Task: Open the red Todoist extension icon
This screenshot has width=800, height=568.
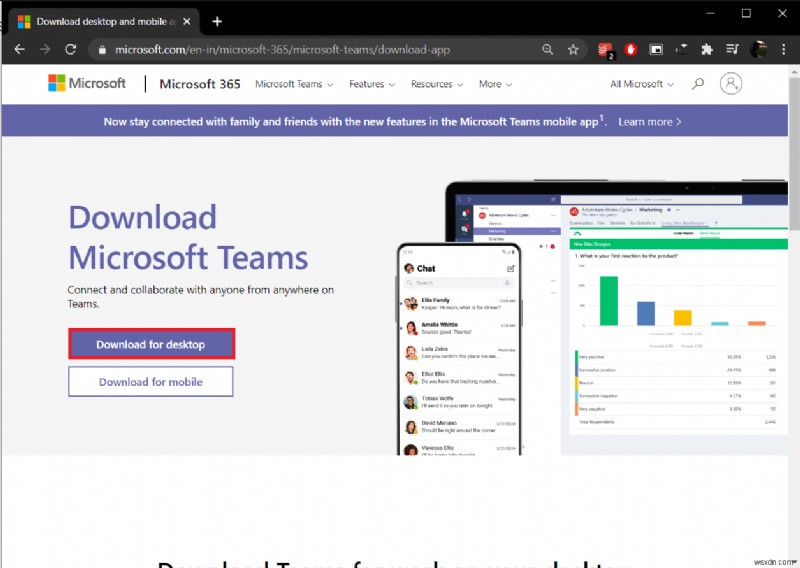Action: [x=605, y=50]
